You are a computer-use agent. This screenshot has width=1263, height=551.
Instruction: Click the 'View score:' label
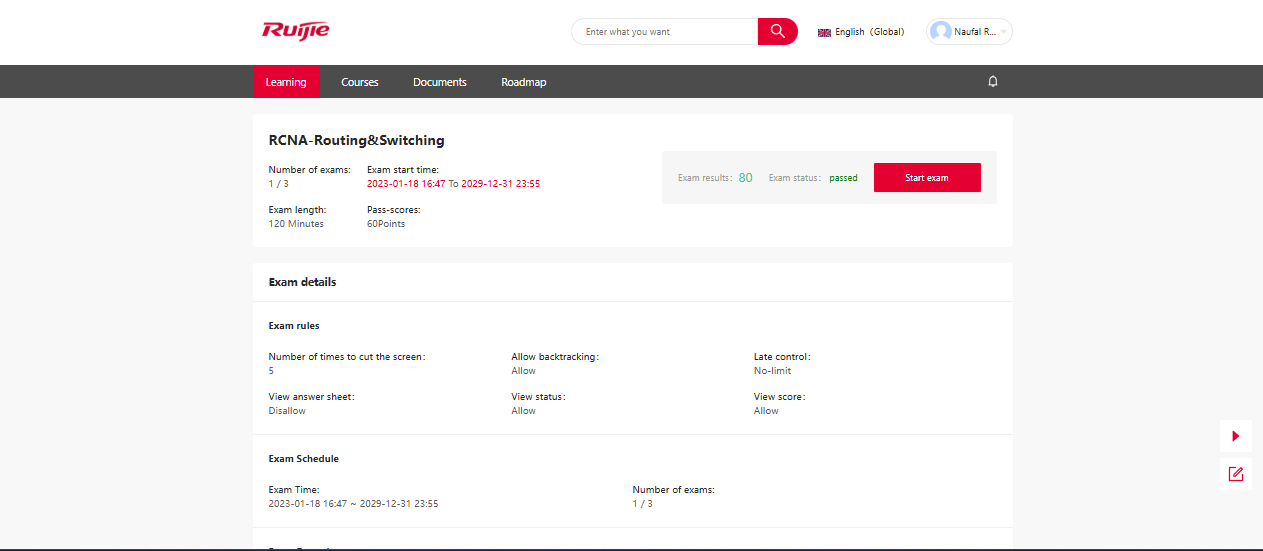point(780,397)
